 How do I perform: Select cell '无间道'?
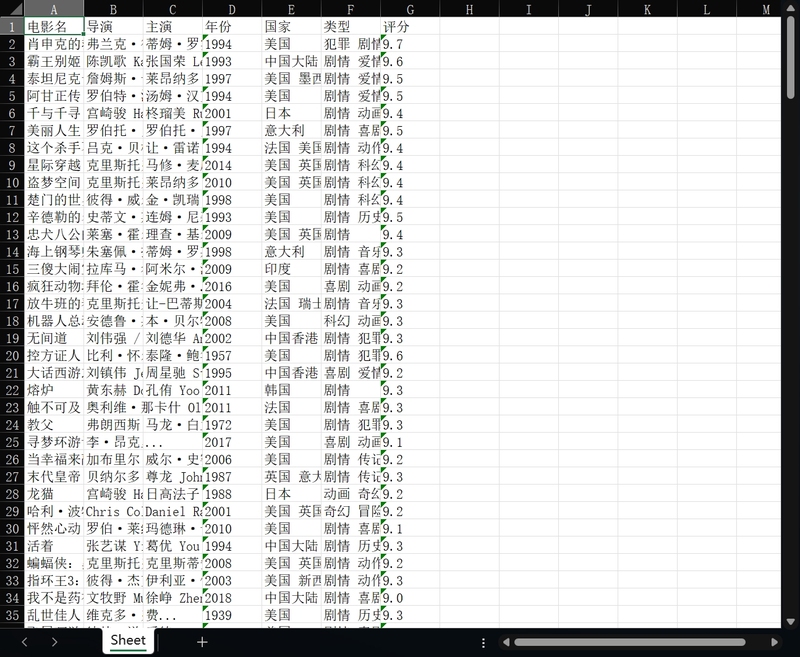pos(54,338)
